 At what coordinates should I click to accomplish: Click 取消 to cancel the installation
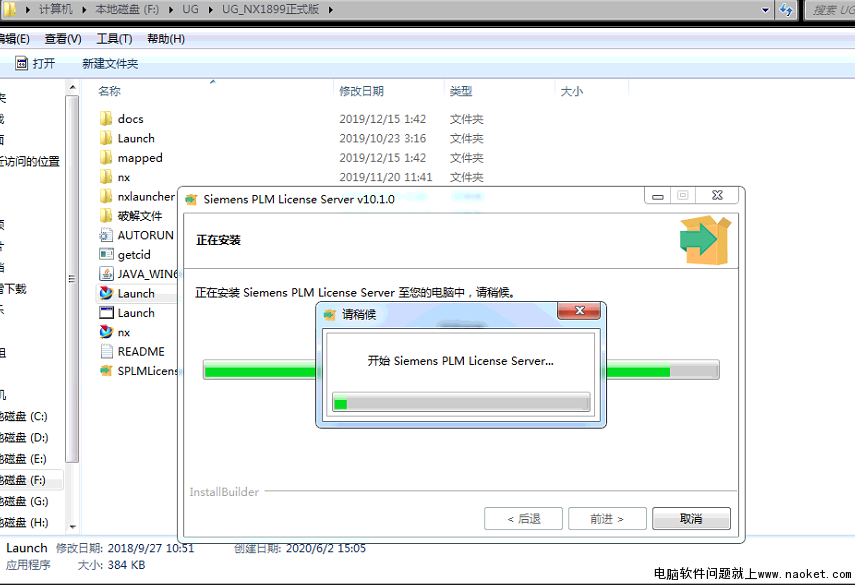(x=691, y=518)
